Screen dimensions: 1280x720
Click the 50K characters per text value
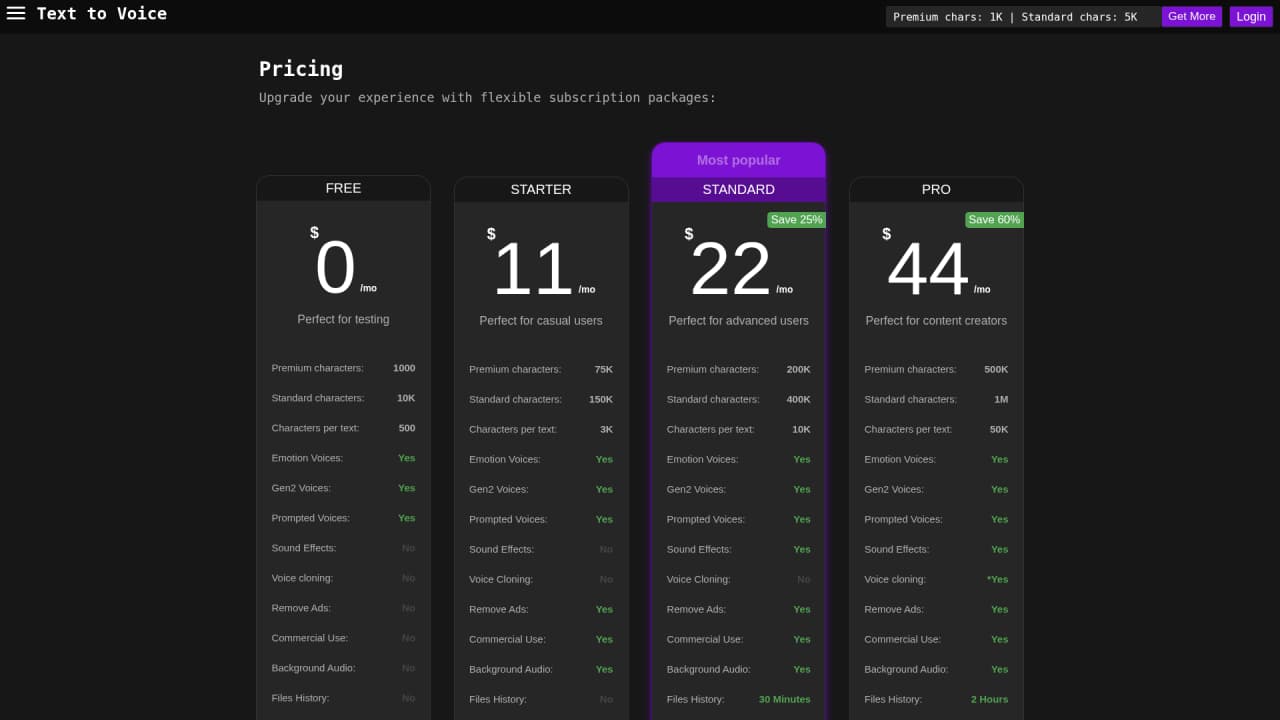click(999, 429)
